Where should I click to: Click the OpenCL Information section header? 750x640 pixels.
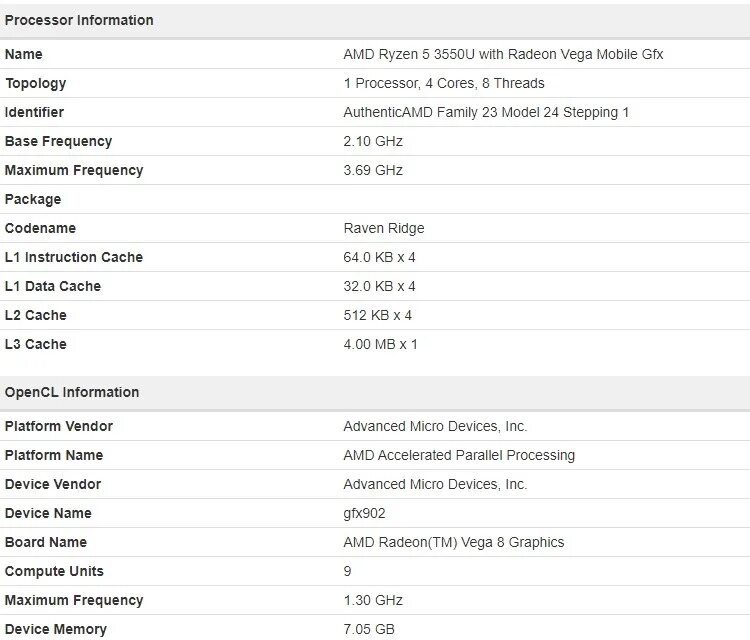click(x=72, y=392)
